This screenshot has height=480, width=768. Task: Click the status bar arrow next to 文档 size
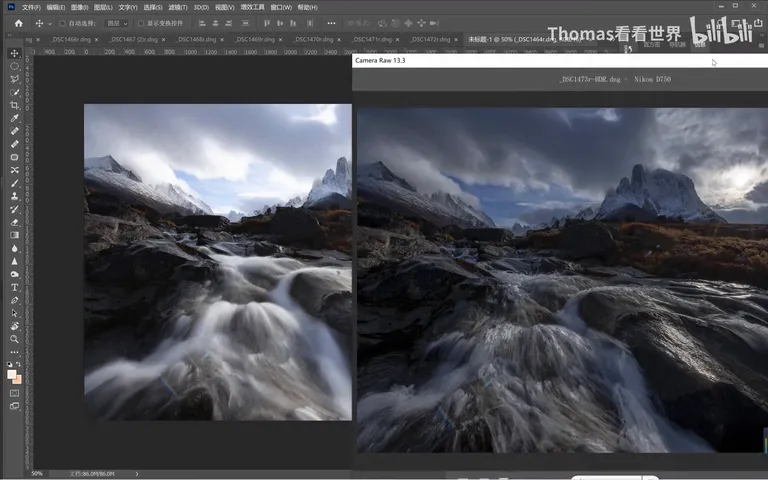[x=137, y=474]
